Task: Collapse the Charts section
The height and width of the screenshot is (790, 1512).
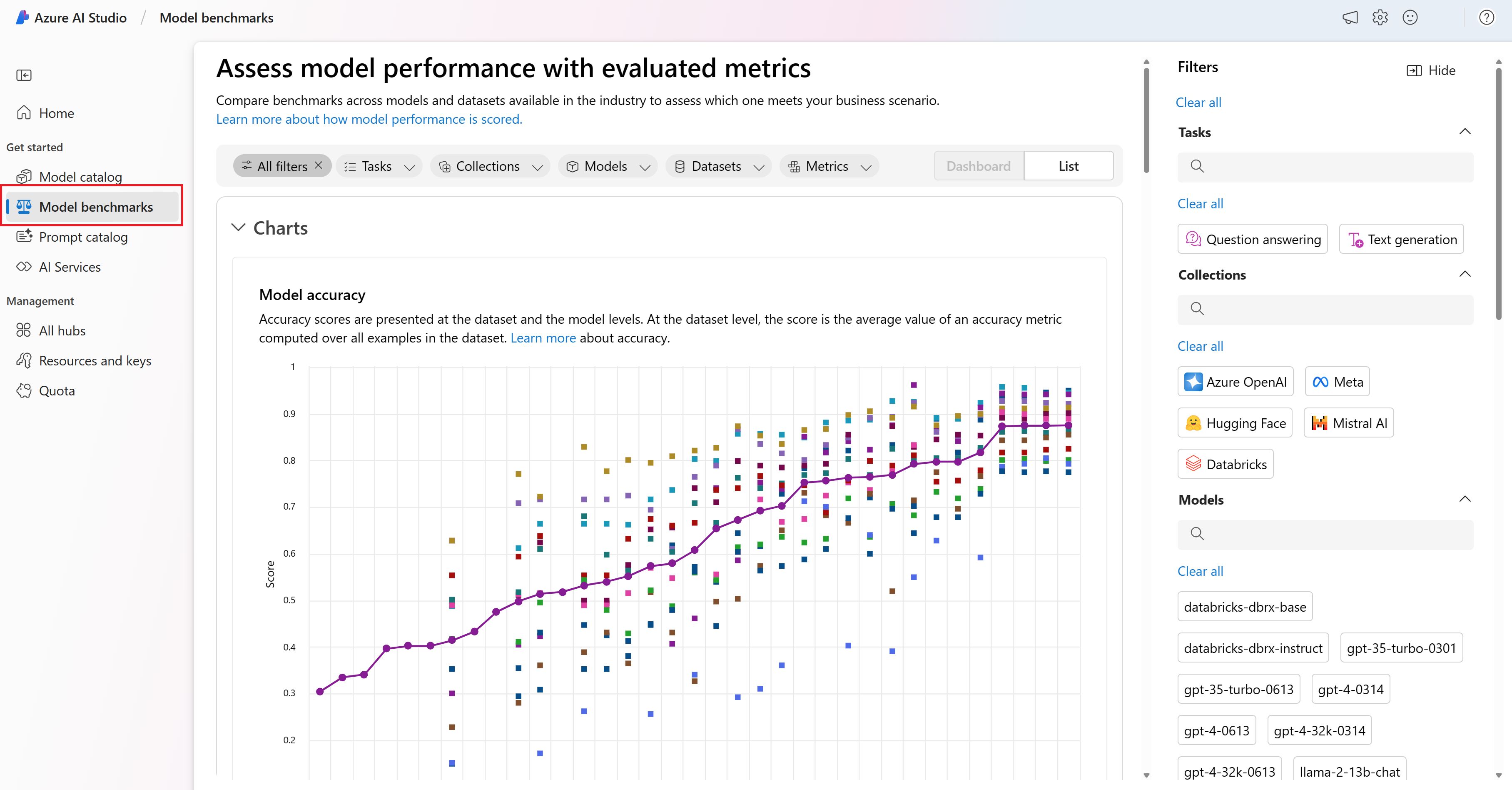Action: click(x=238, y=227)
